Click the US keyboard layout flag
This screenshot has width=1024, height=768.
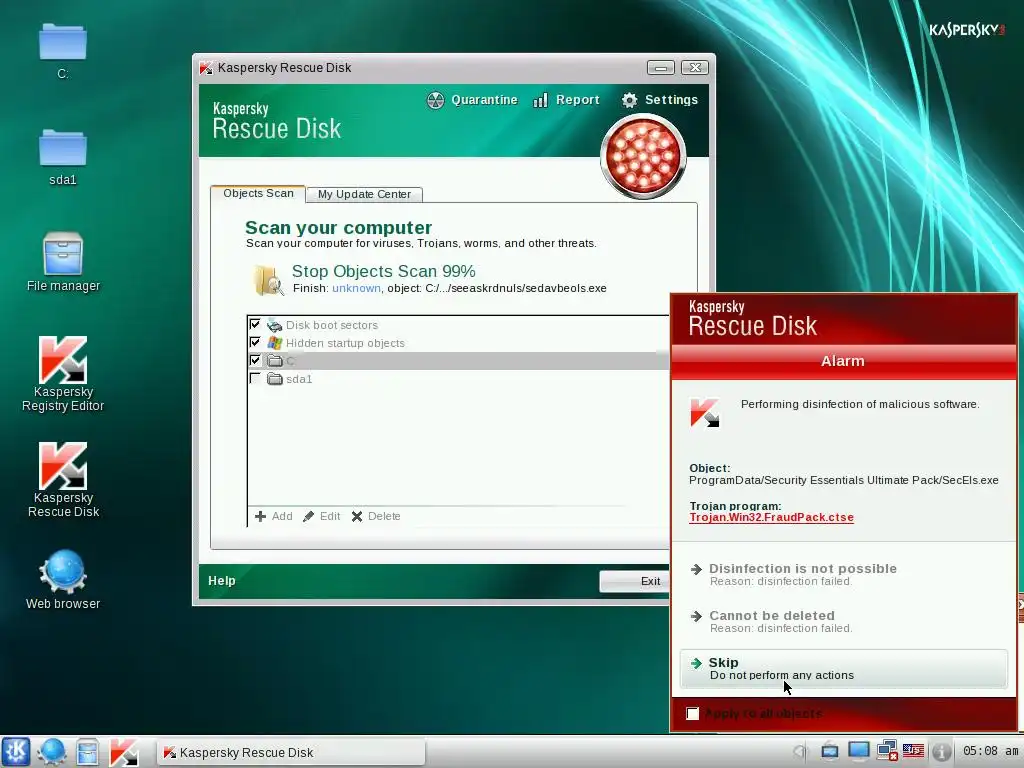tap(914, 752)
